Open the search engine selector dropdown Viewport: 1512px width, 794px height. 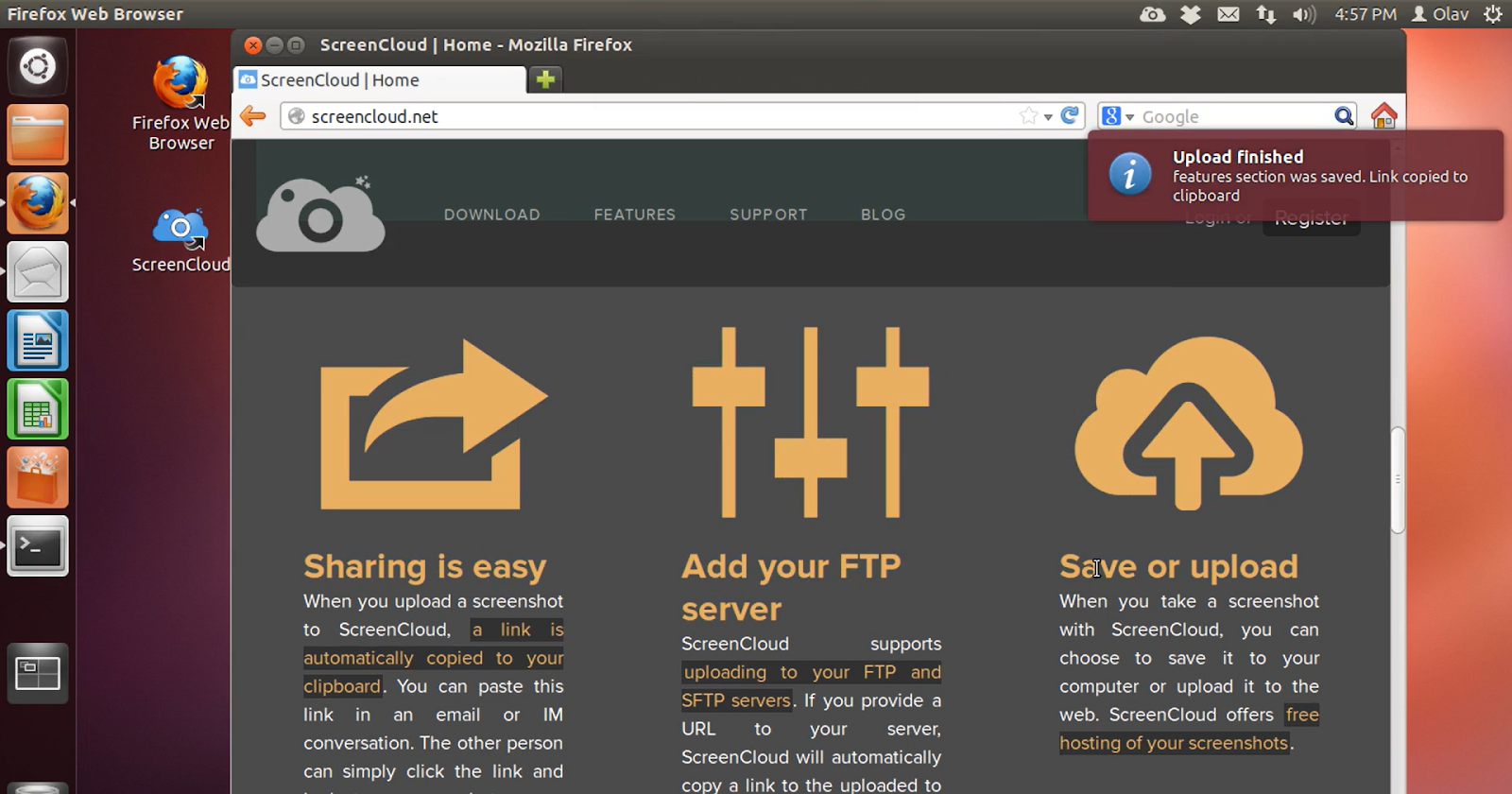click(1117, 116)
